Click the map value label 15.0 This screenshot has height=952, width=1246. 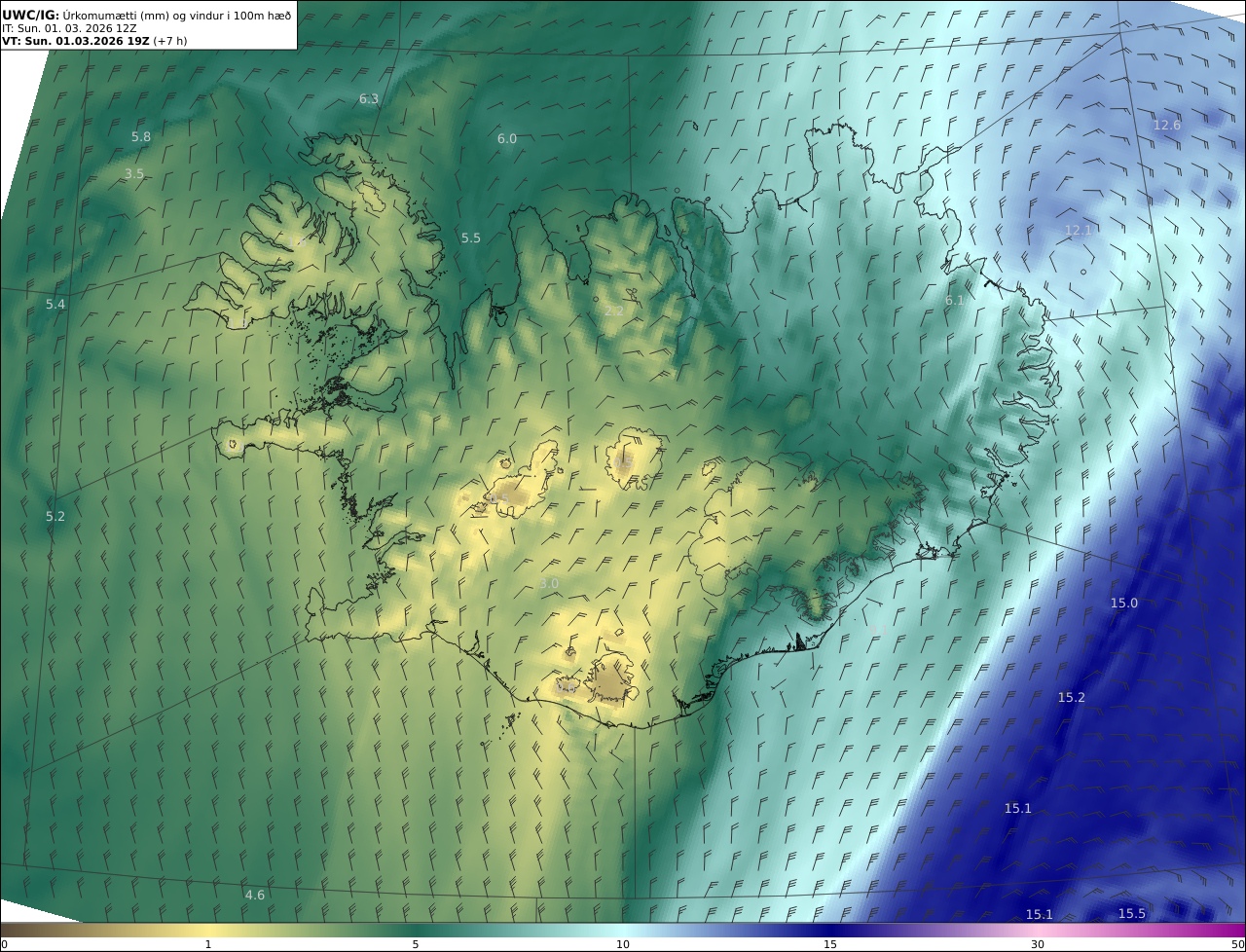pos(1124,604)
